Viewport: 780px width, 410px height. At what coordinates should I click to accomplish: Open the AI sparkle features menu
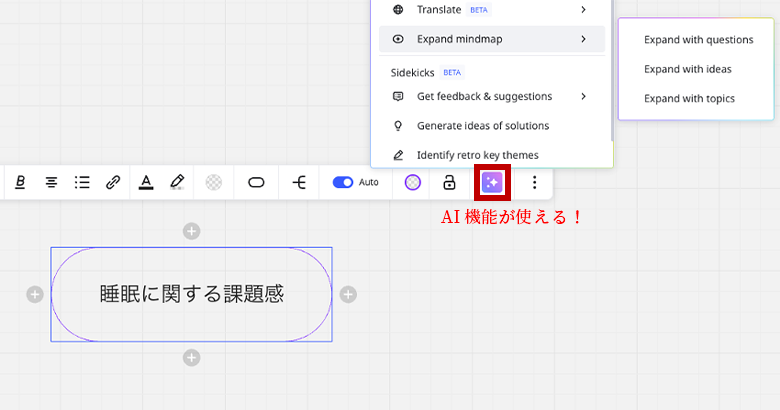(492, 182)
